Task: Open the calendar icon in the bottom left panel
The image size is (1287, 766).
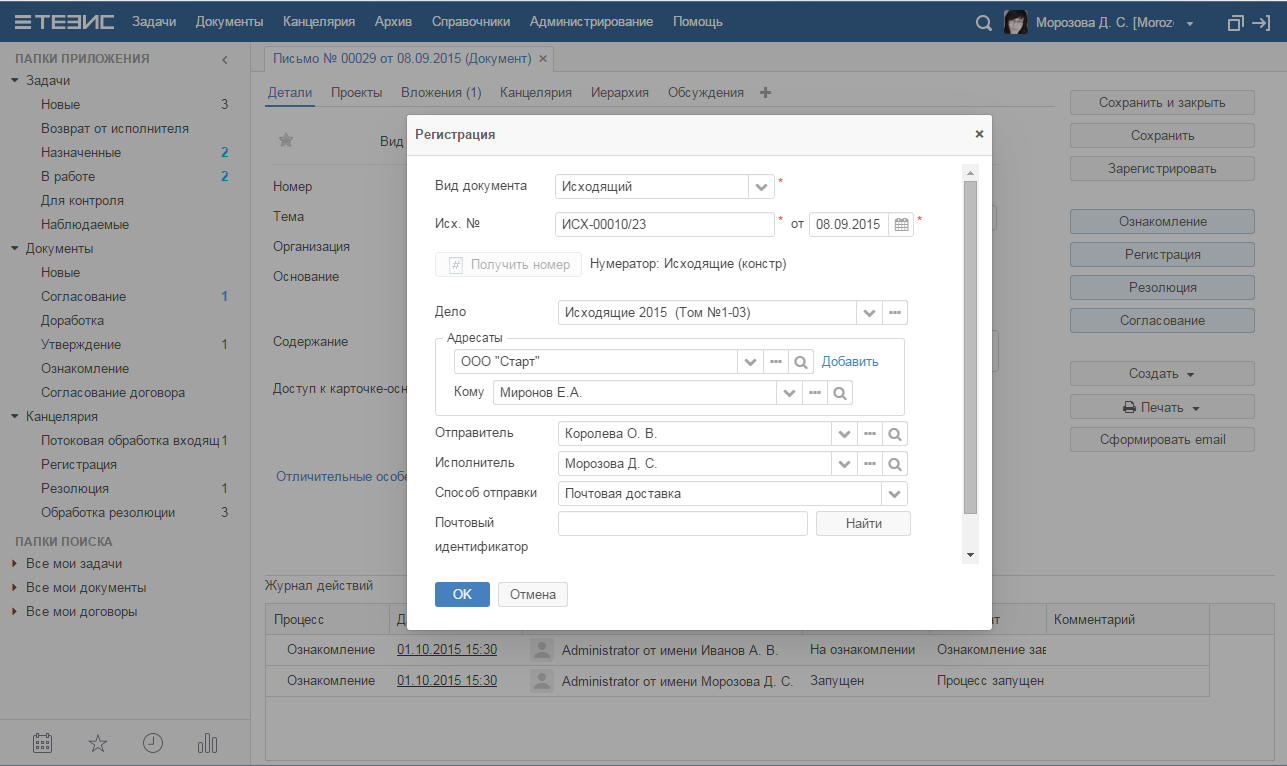Action: pyautogui.click(x=42, y=743)
